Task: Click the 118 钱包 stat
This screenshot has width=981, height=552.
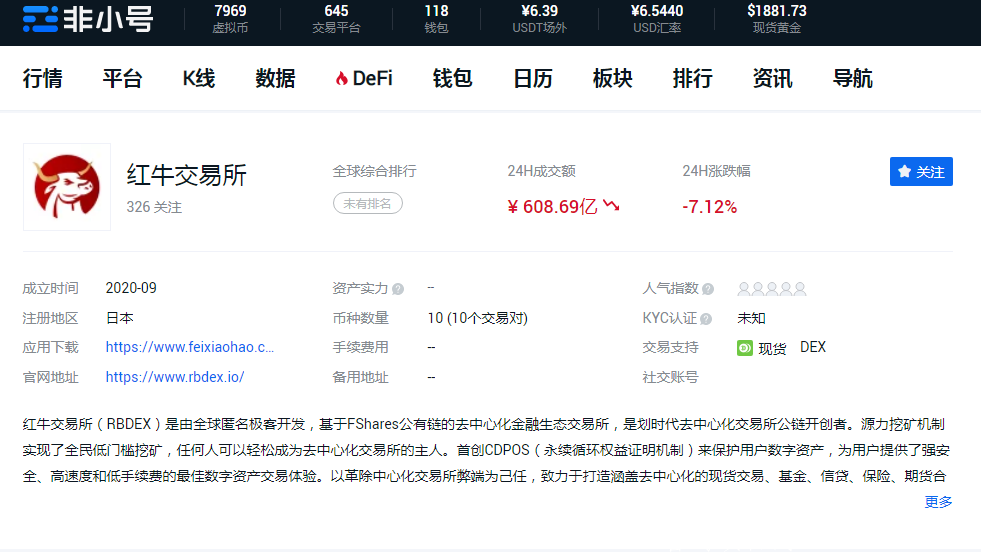Action: tap(436, 19)
